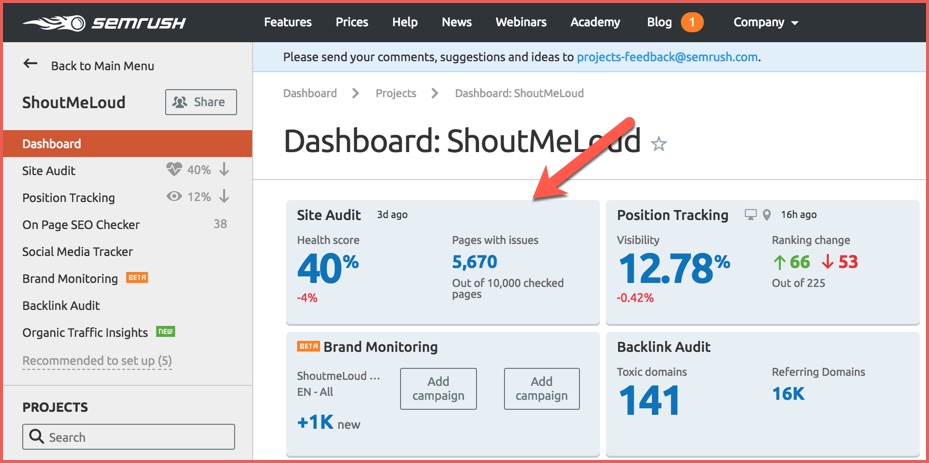Open the 5,670 pages with issues link
The image size is (929, 463).
474,262
